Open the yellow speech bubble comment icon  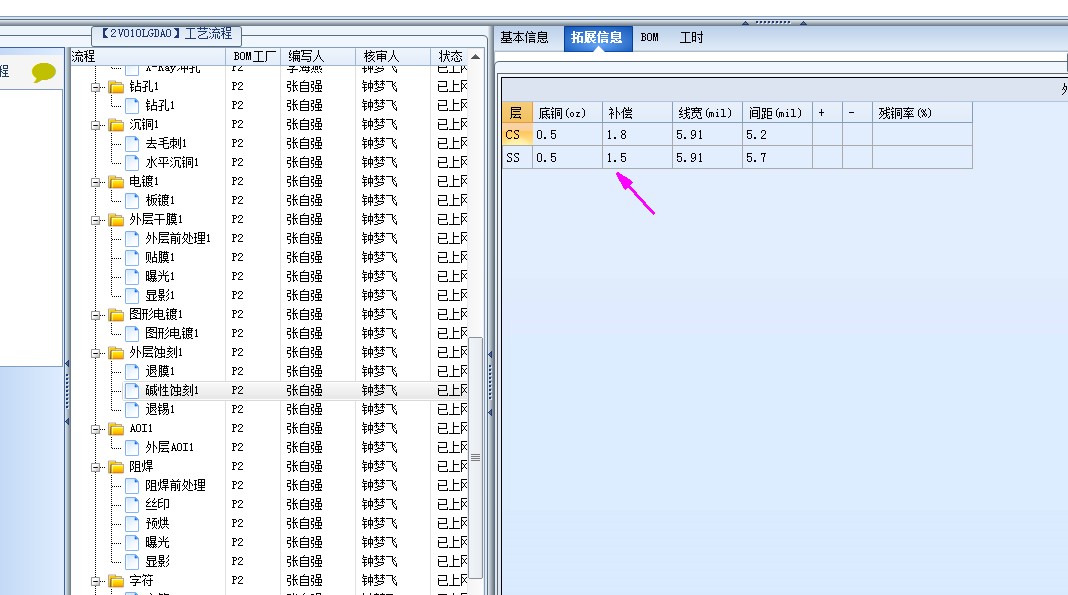point(43,72)
